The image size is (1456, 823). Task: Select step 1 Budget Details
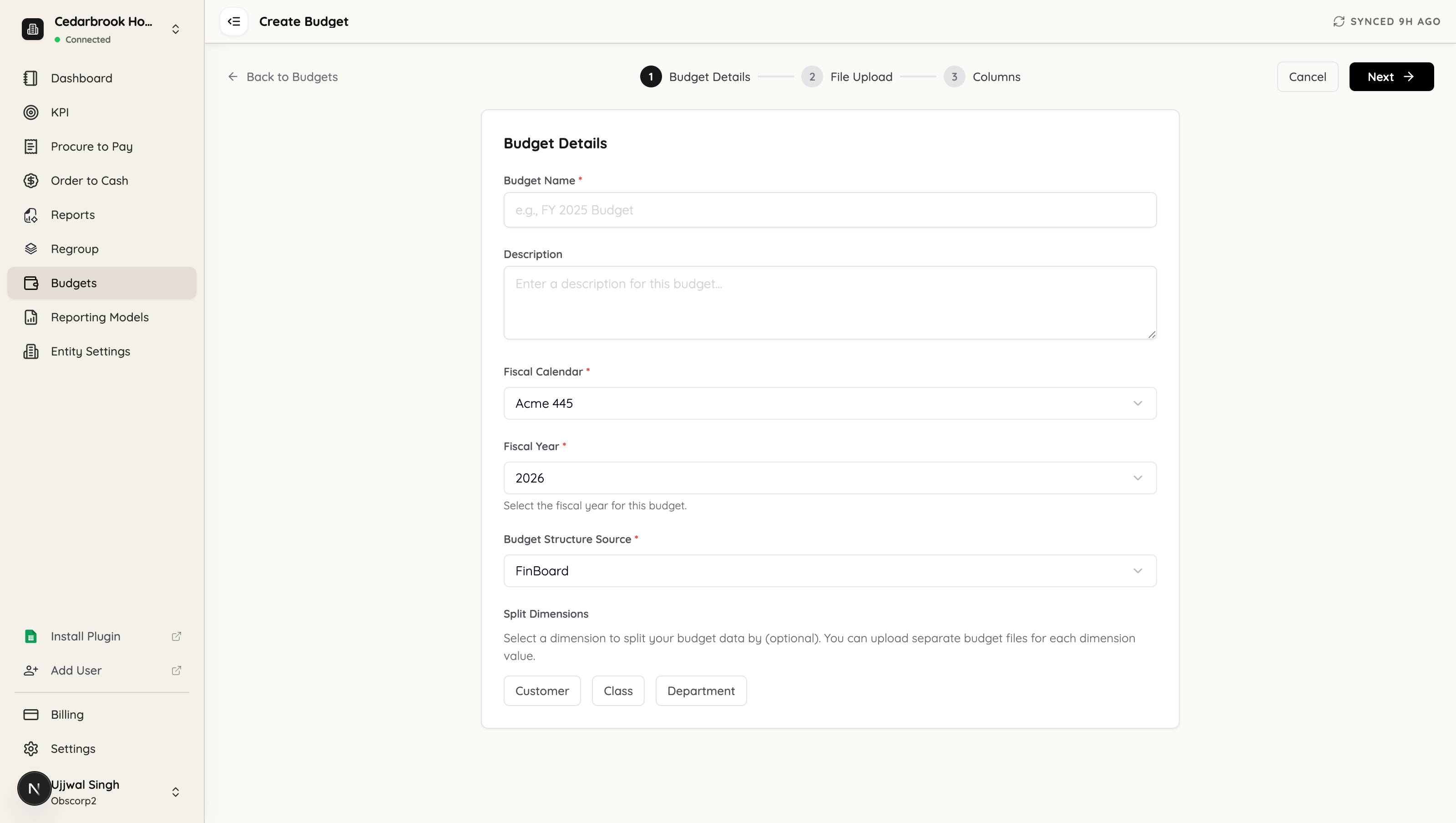coord(695,76)
